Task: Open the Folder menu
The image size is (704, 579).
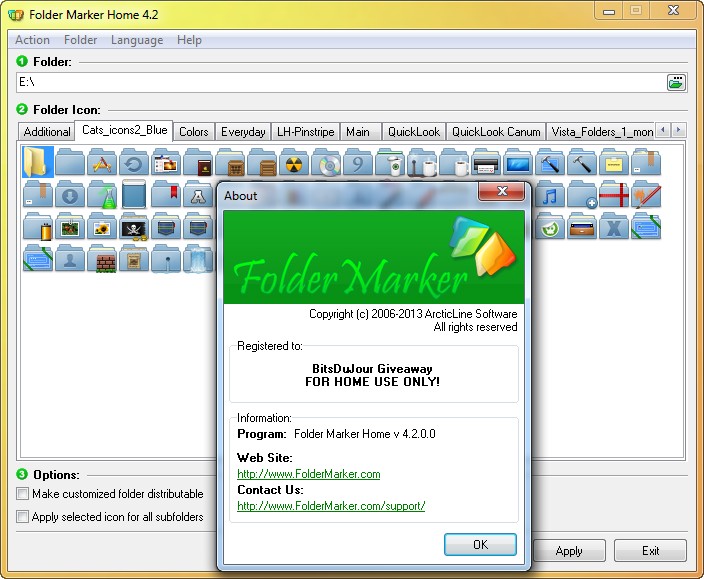Action: tap(80, 40)
